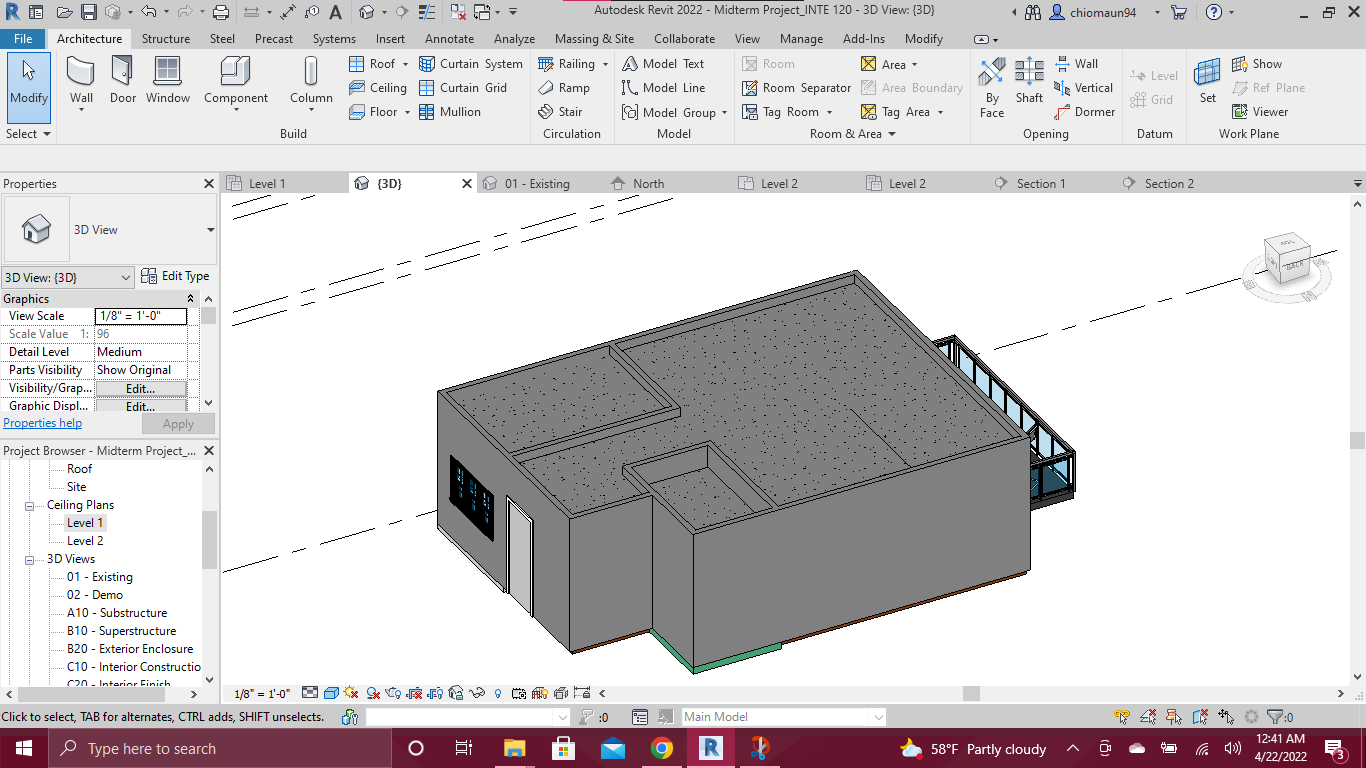Disable Select Links in the status bar
This screenshot has height=768, width=1366.
[1122, 715]
